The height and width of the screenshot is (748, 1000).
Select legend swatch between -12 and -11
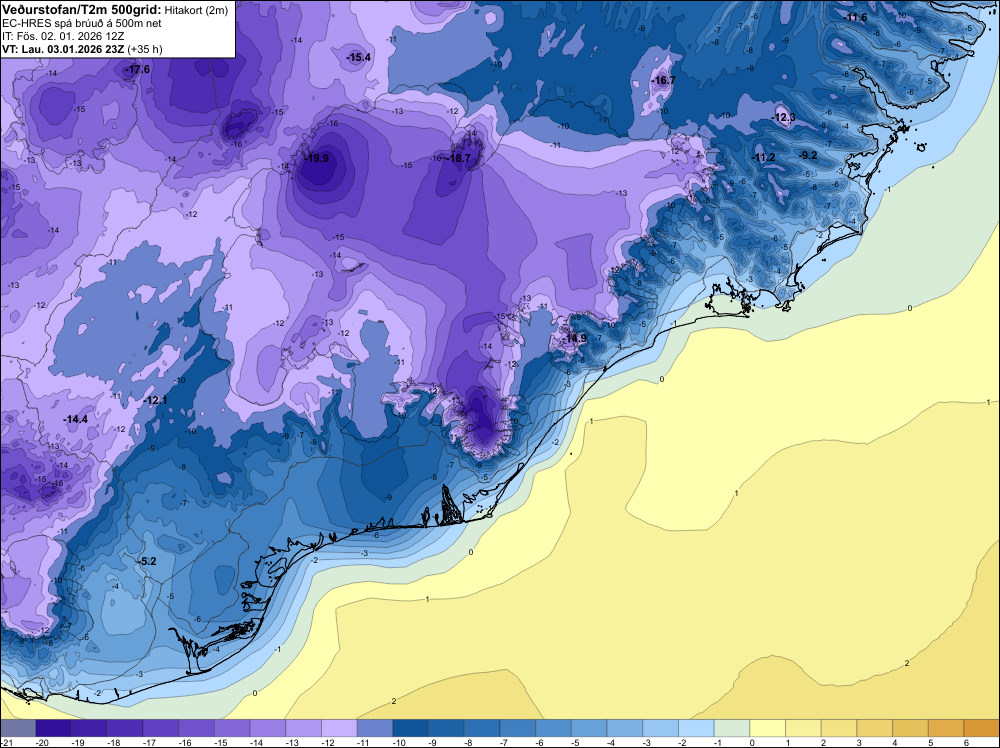[339, 727]
